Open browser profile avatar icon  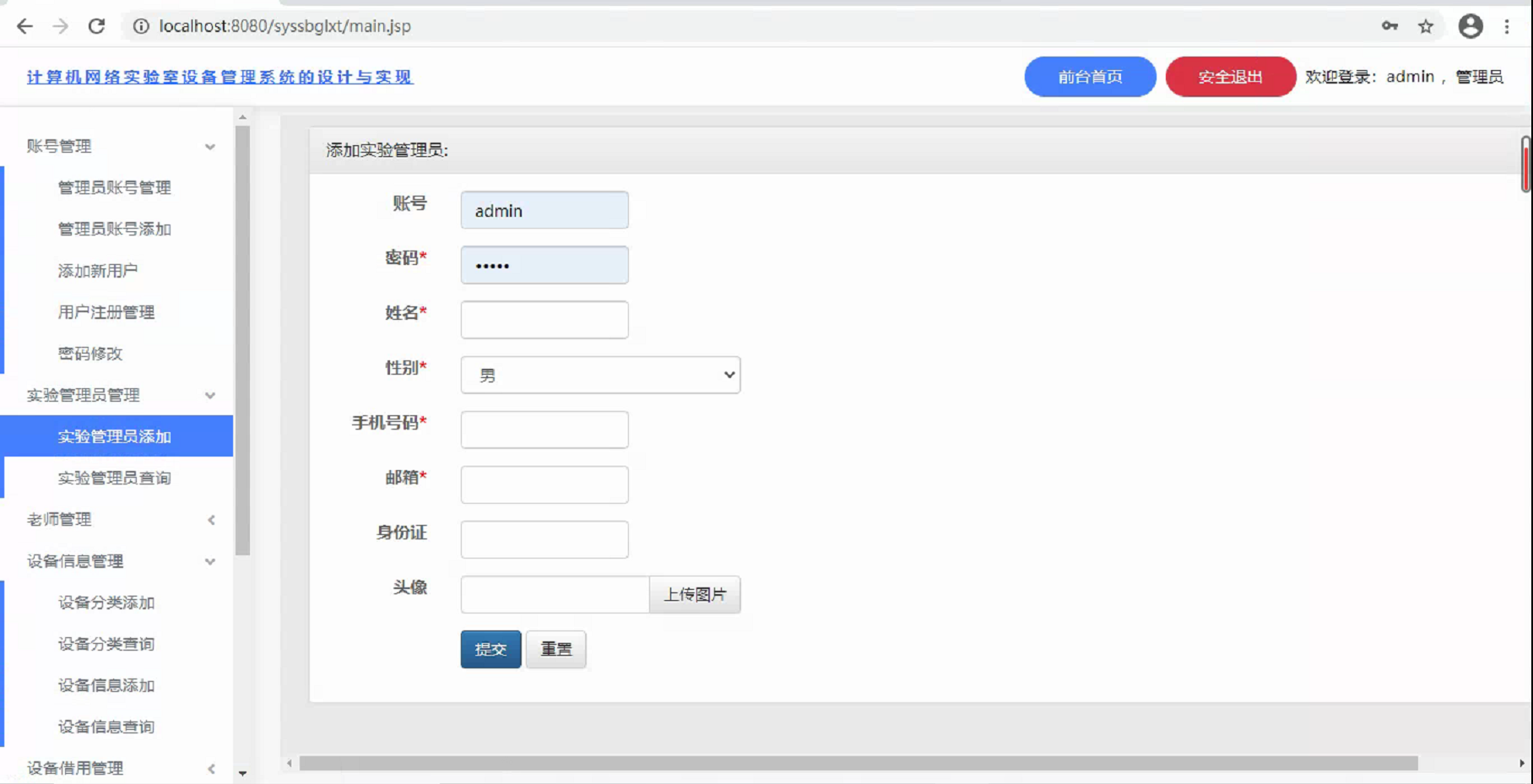[1471, 26]
